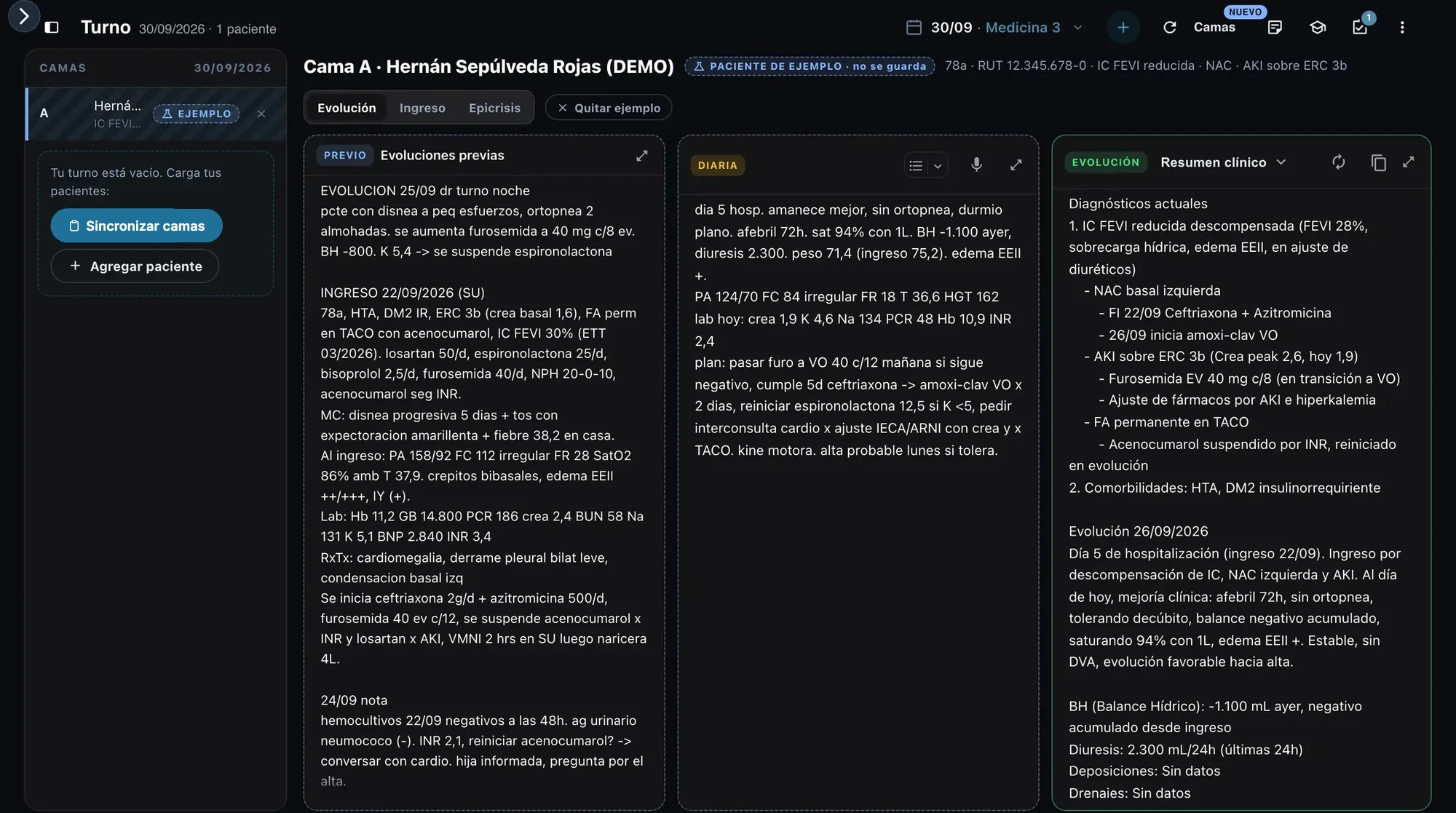Viewport: 1456px width, 813px height.
Task: Open the Resumen clínico dropdown
Action: point(1223,162)
